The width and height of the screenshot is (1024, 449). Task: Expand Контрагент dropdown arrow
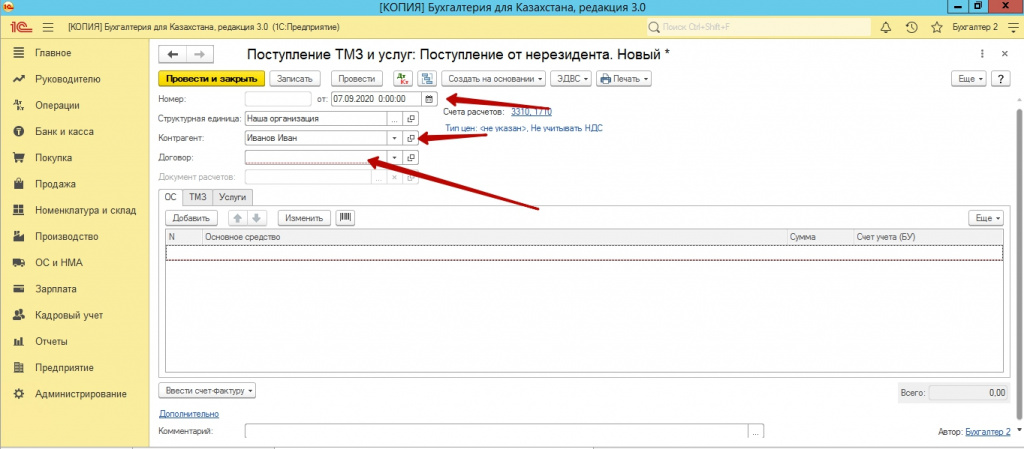(x=394, y=138)
